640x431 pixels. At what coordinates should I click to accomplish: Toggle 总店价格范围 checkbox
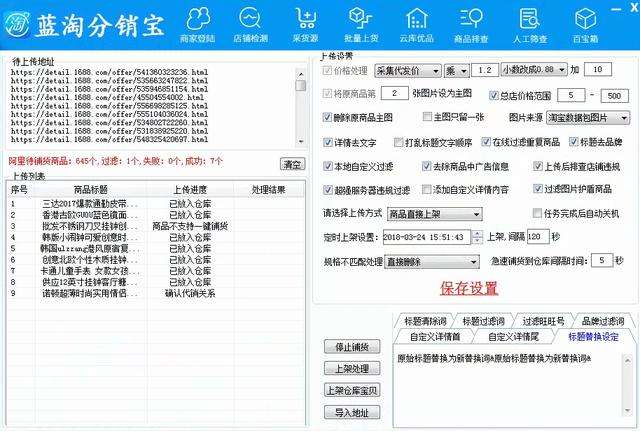(493, 95)
